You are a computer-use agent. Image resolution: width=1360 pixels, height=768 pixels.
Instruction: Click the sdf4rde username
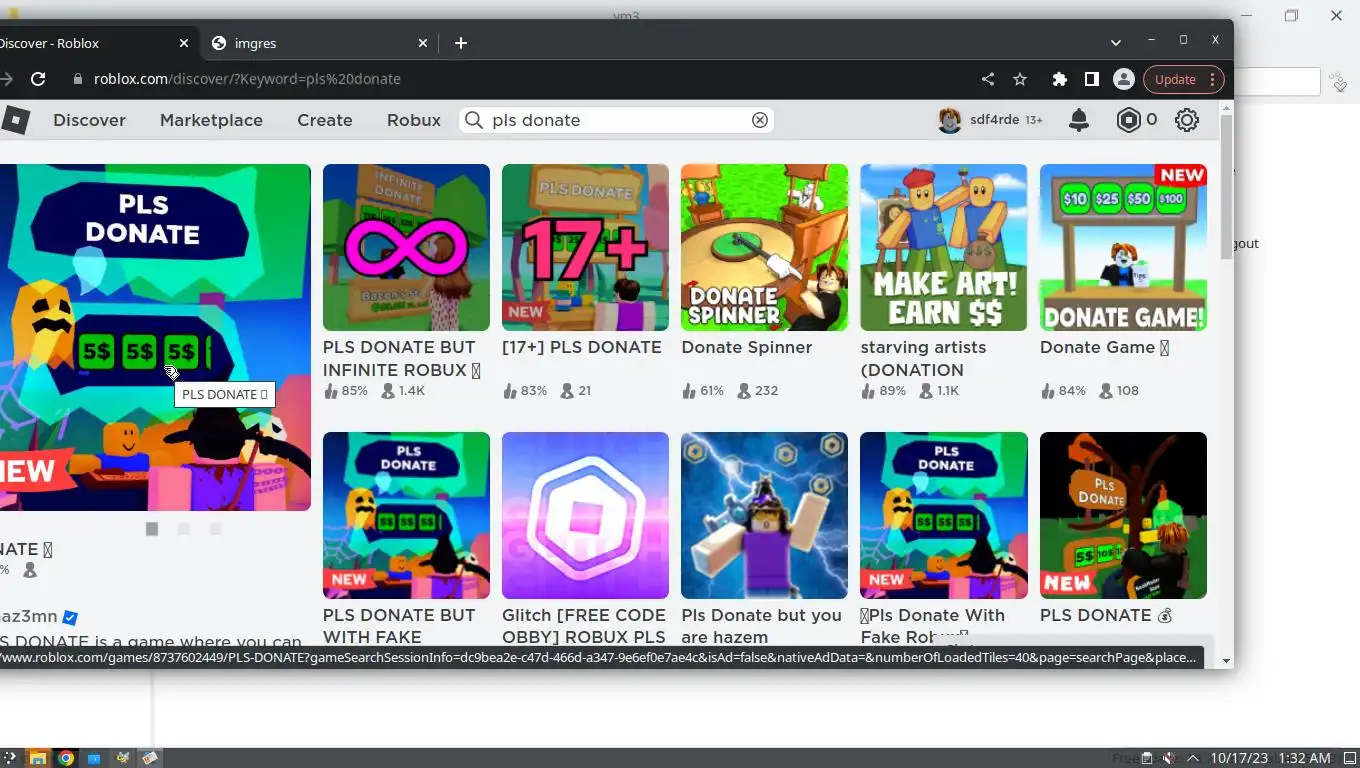994,120
